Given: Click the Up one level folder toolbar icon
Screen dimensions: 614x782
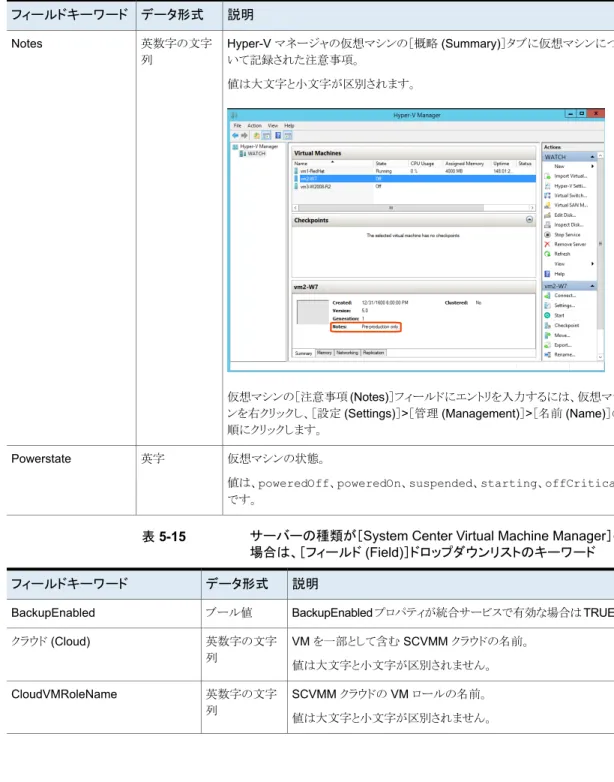Looking at the screenshot, I should pyautogui.click(x=256, y=136).
